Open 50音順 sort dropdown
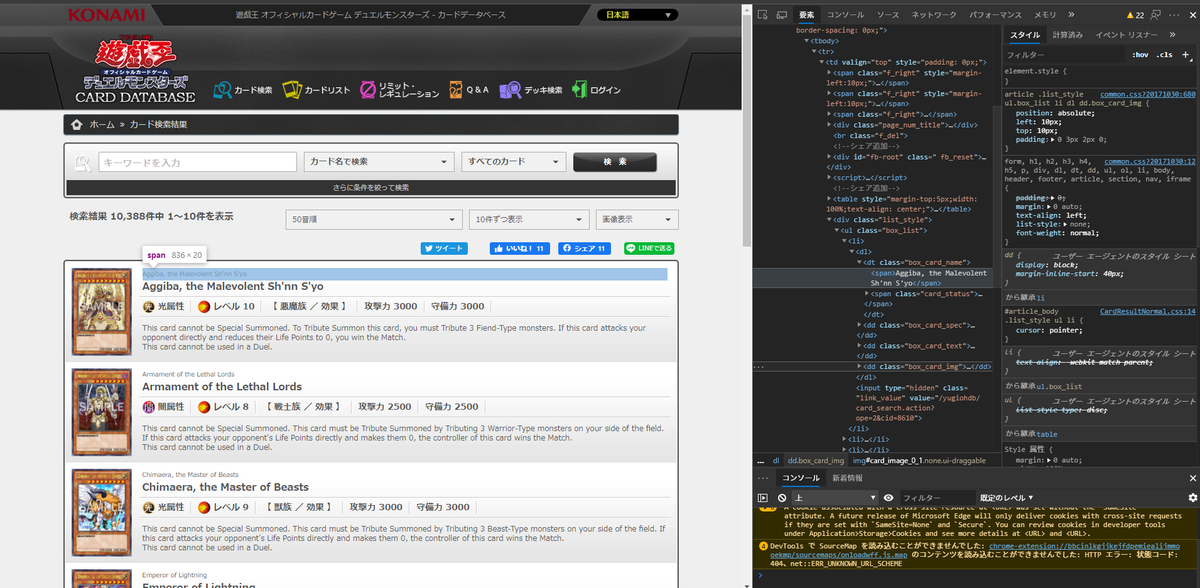Screen dimensions: 1200x588 click(x=373, y=219)
